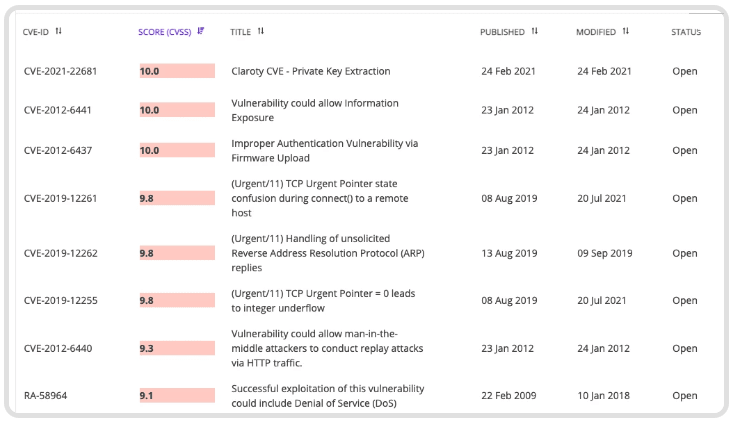
Task: Open CVE-2012-6441 vulnerability entry
Action: pos(57,110)
